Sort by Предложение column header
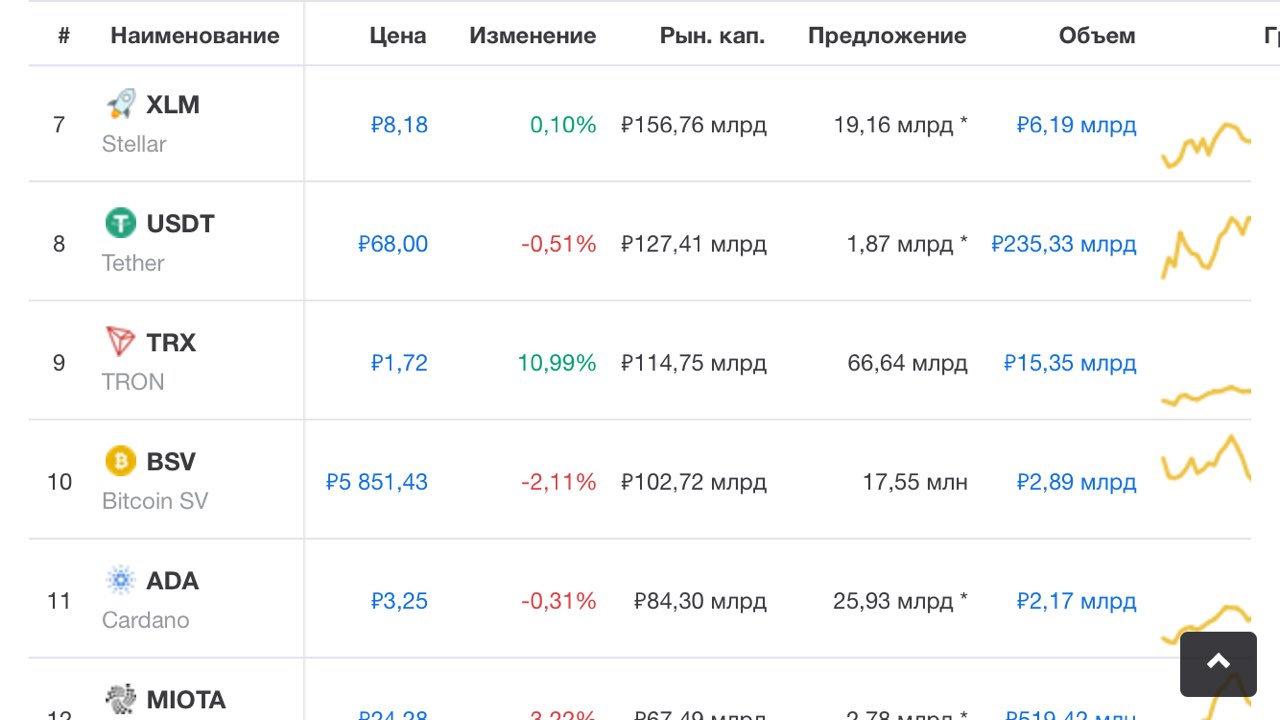Viewport: 1280px width, 720px height. tap(887, 36)
